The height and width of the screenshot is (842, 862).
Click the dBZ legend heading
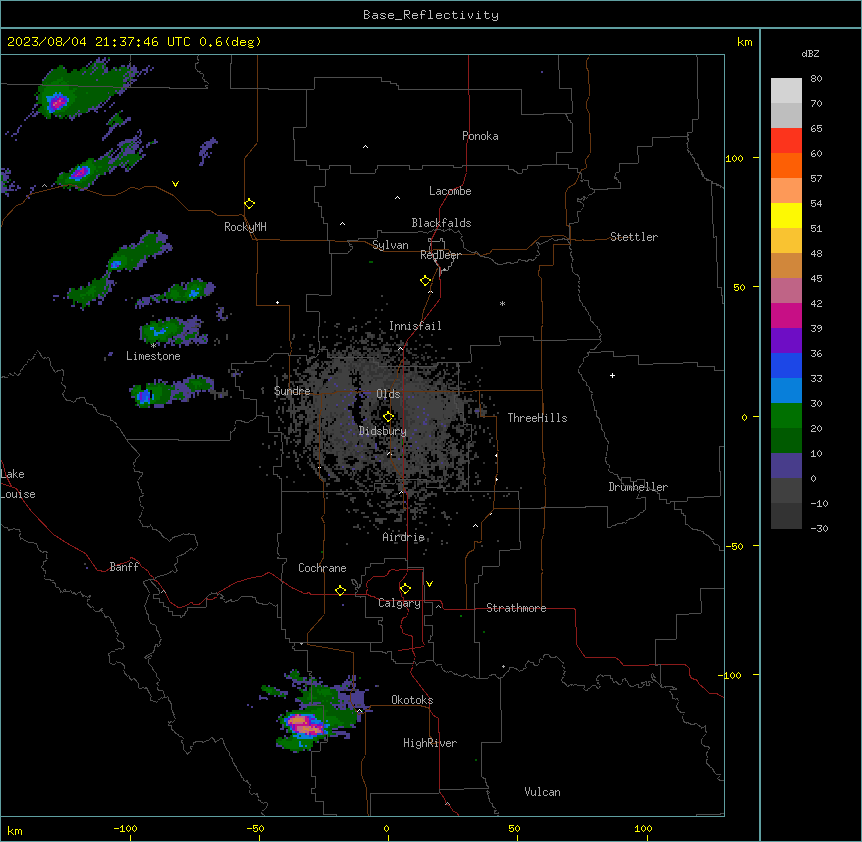tap(810, 53)
